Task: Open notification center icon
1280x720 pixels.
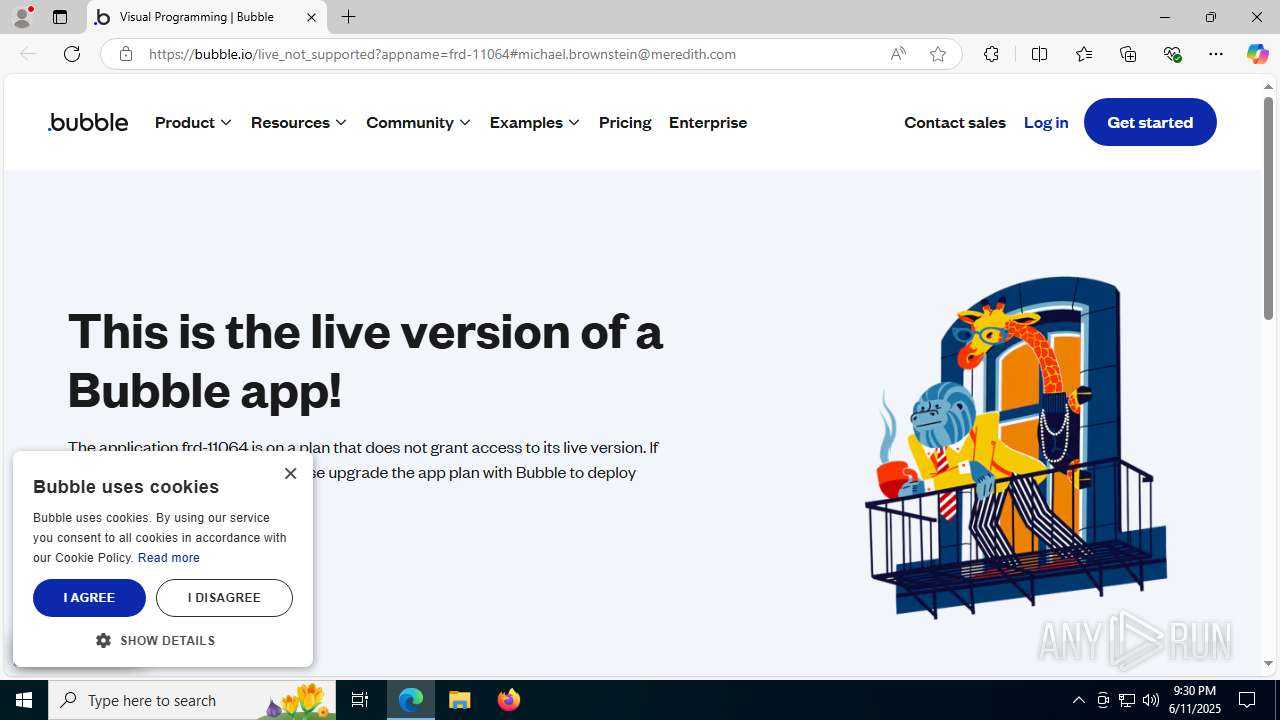Action: click(x=1247, y=700)
